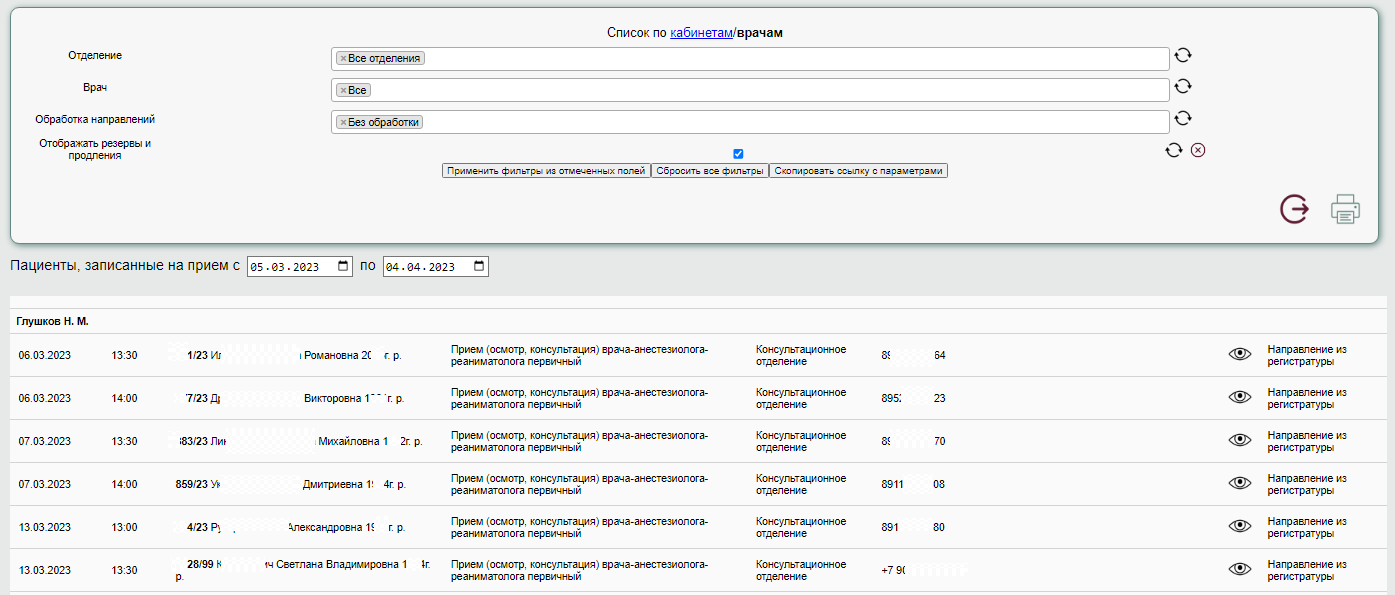Remove the Без обработки tag
This screenshot has width=1395, height=595.
click(343, 122)
